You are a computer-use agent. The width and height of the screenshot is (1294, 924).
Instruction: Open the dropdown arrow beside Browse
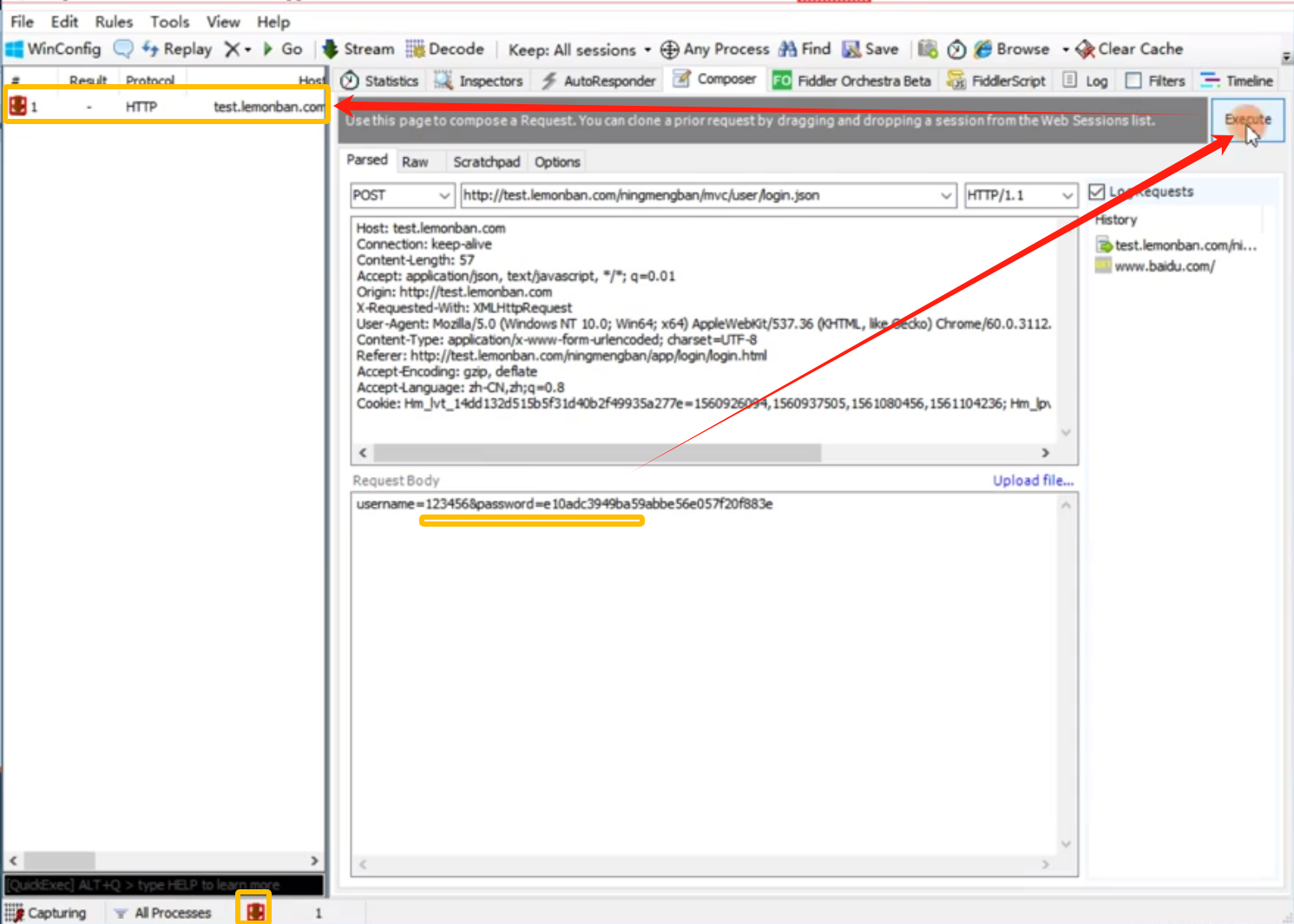(x=1065, y=49)
